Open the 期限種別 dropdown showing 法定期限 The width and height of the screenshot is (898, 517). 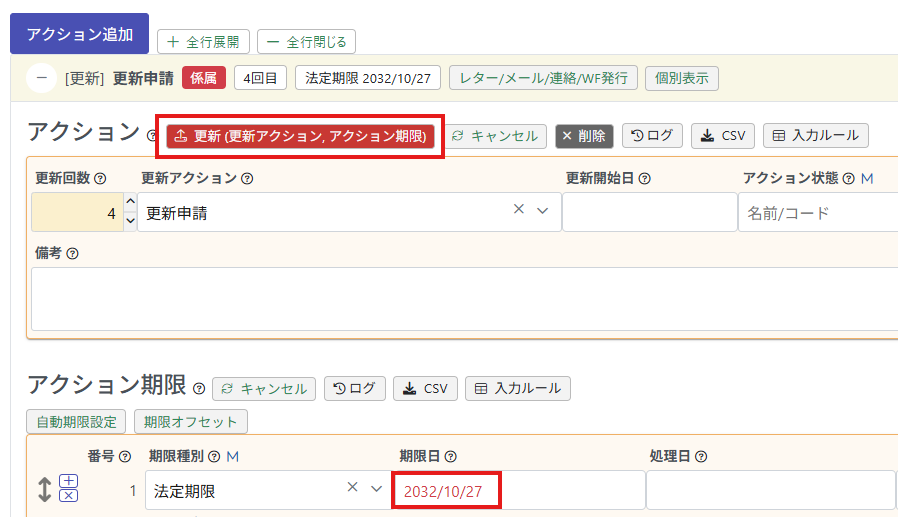pyautogui.click(x=376, y=489)
